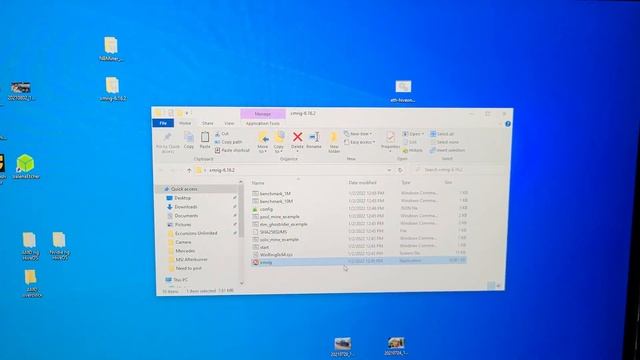Expand the Easy access dropdown
Viewport: 640px width, 360px height.
(x=360, y=142)
